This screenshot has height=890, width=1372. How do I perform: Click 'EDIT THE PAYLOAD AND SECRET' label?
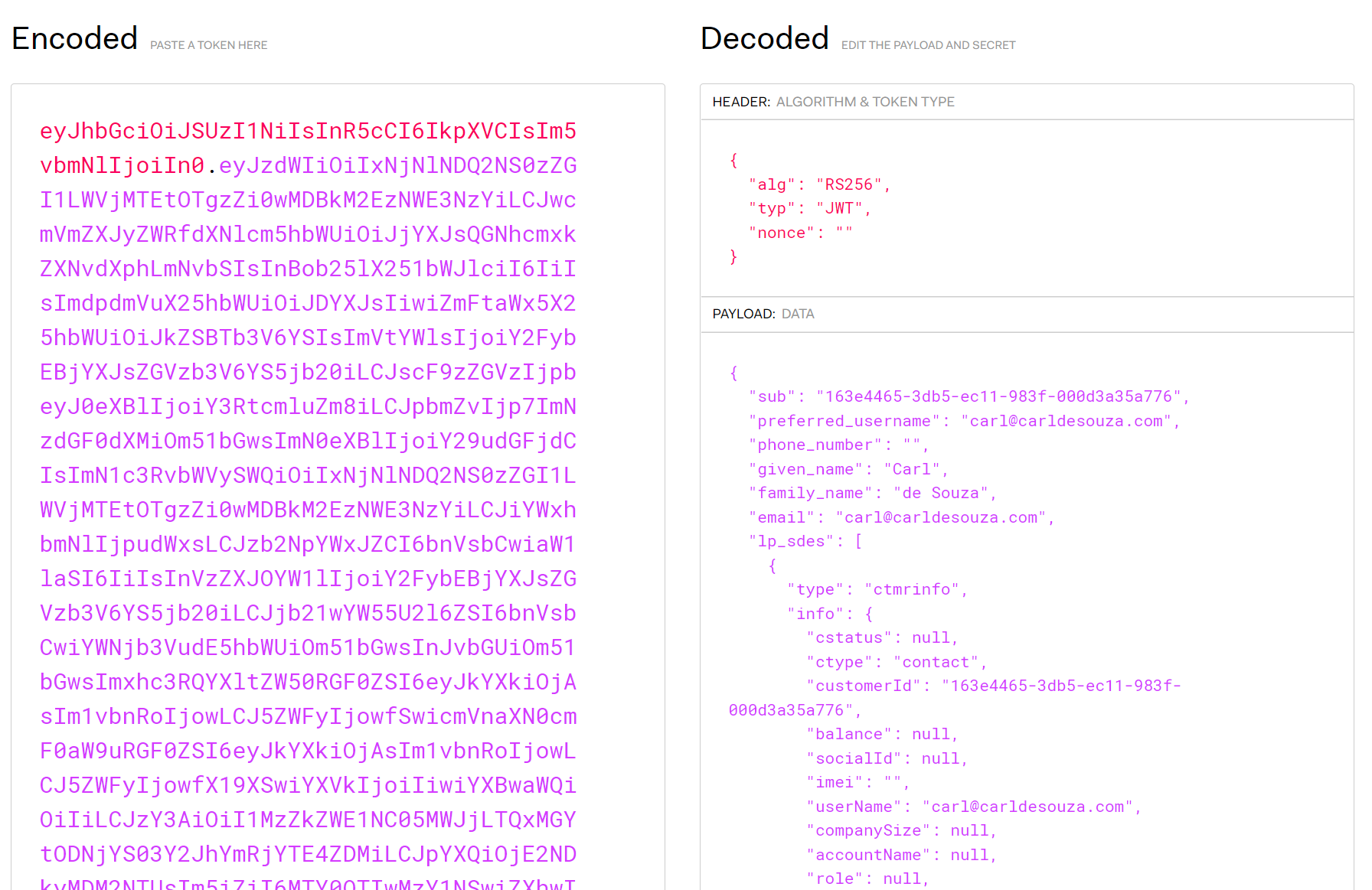(x=929, y=45)
